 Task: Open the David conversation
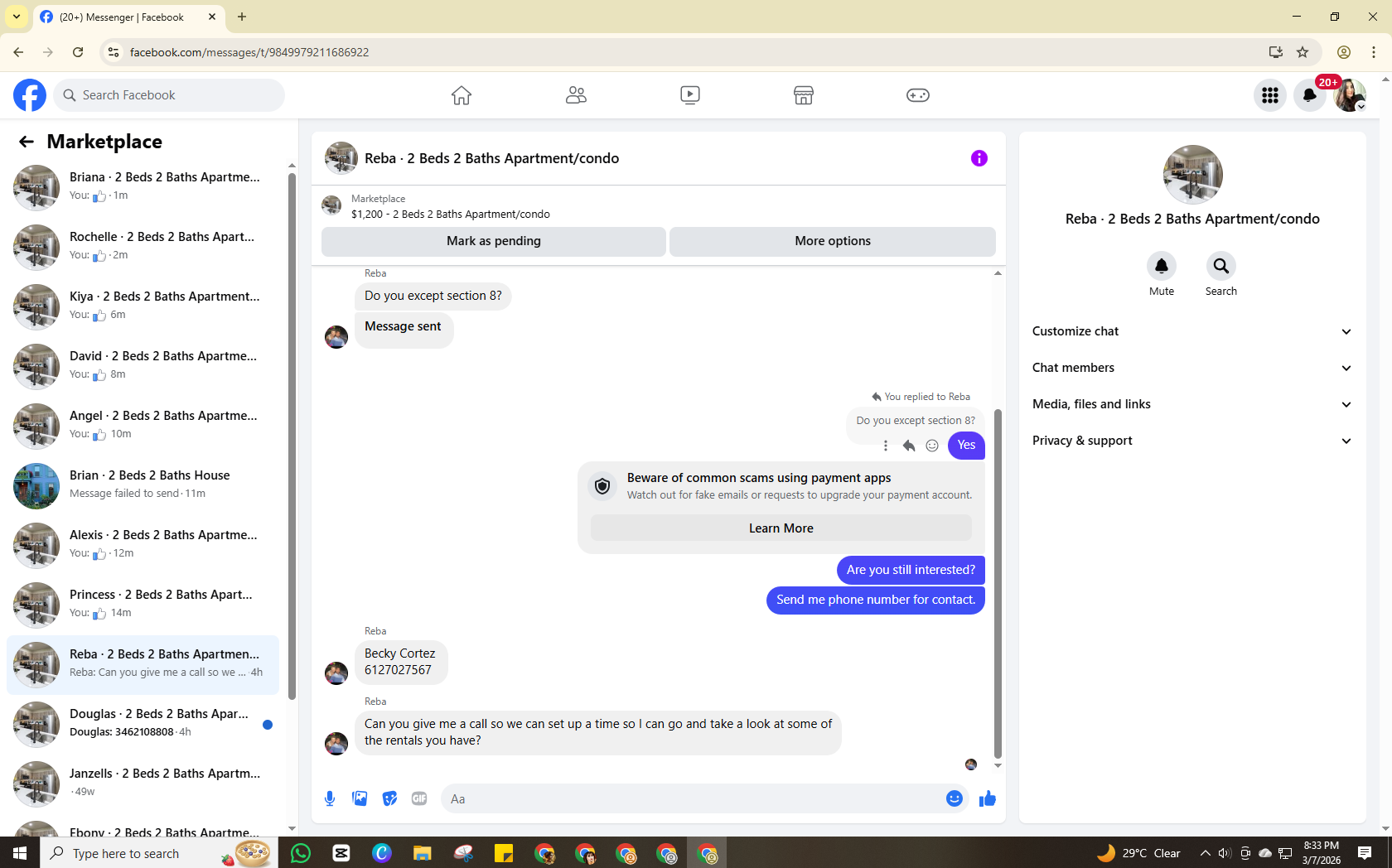[143, 365]
